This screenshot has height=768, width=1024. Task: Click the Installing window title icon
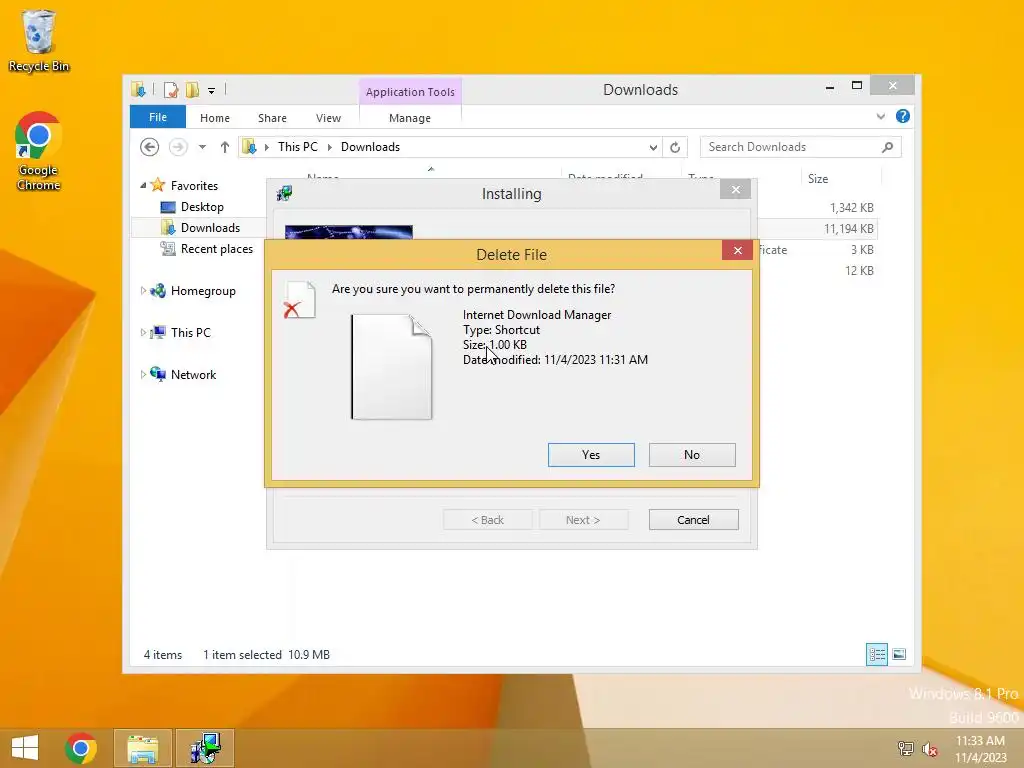(x=284, y=193)
